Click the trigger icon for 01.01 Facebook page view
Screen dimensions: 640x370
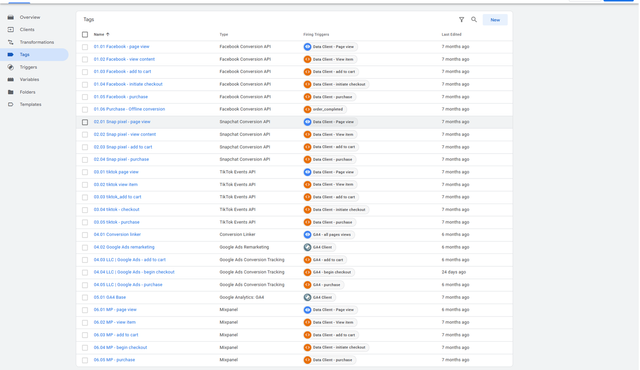pyautogui.click(x=307, y=47)
